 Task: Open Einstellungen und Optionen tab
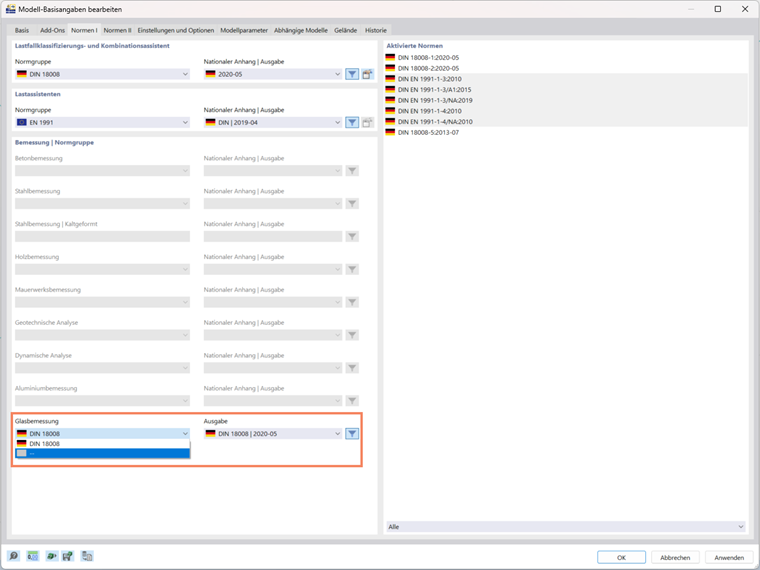coord(175,30)
